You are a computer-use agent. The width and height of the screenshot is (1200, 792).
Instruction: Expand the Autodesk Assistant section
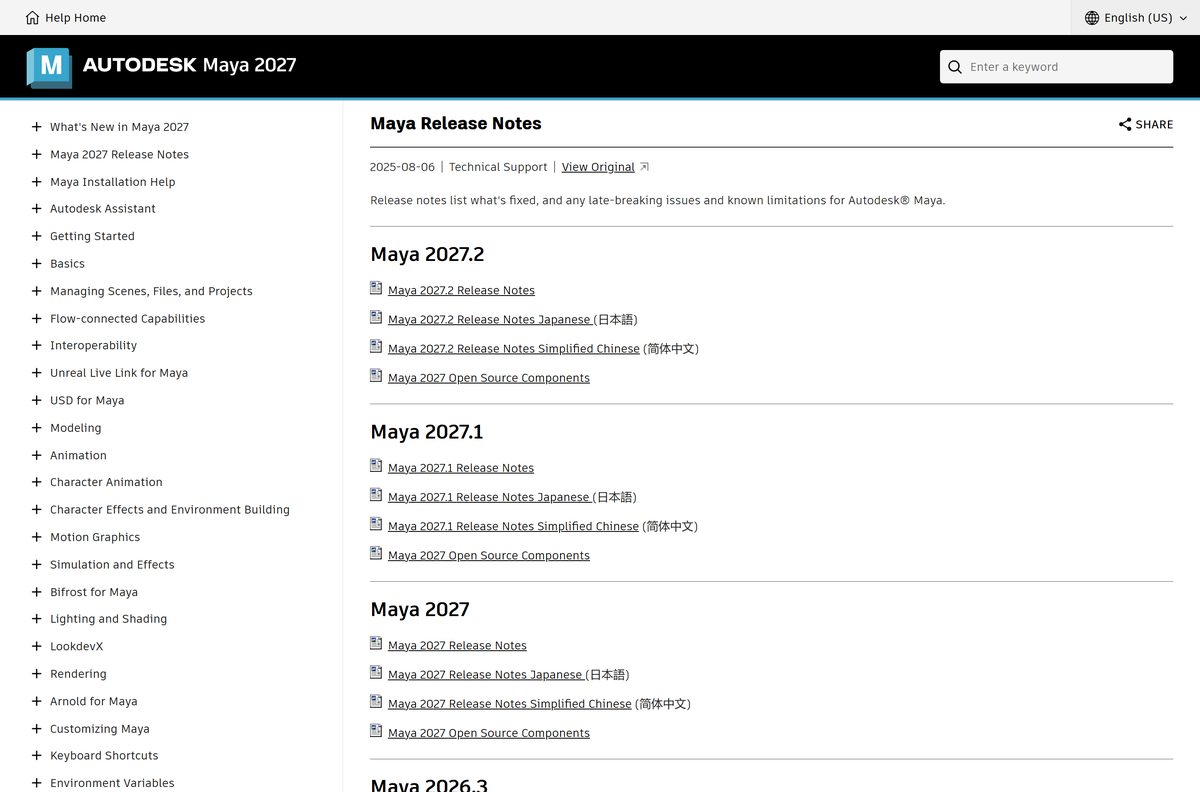pyautogui.click(x=36, y=209)
